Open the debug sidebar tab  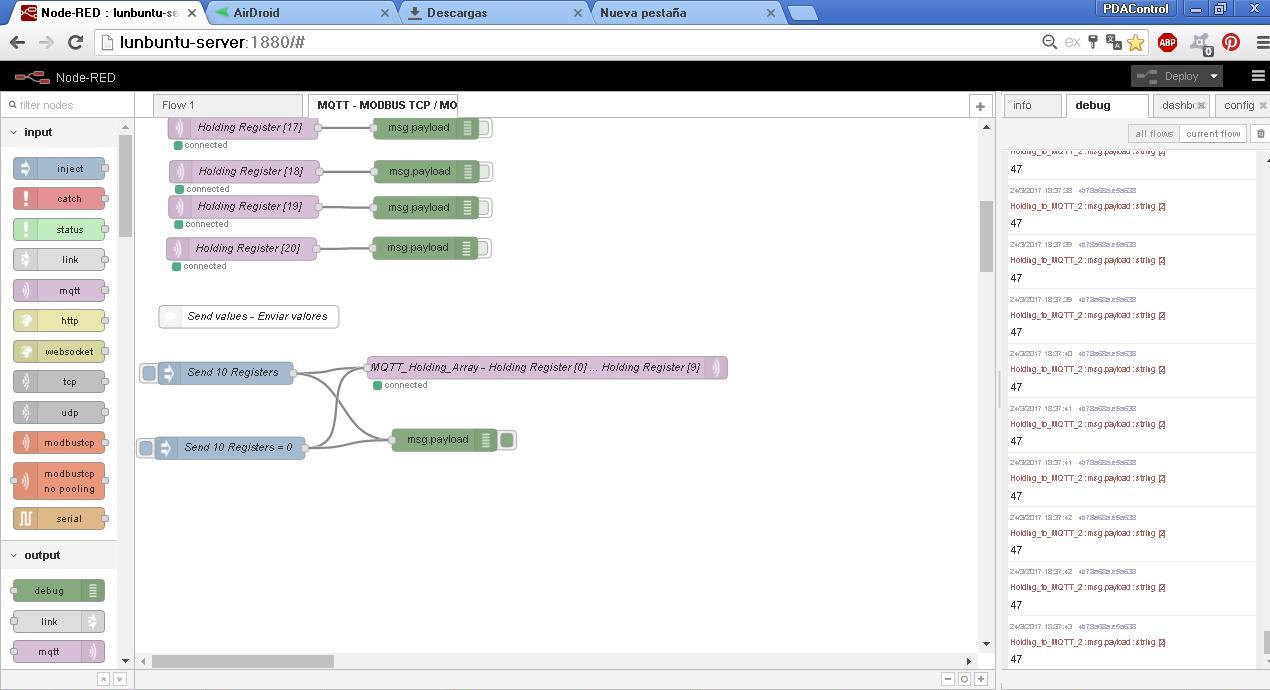[1106, 105]
